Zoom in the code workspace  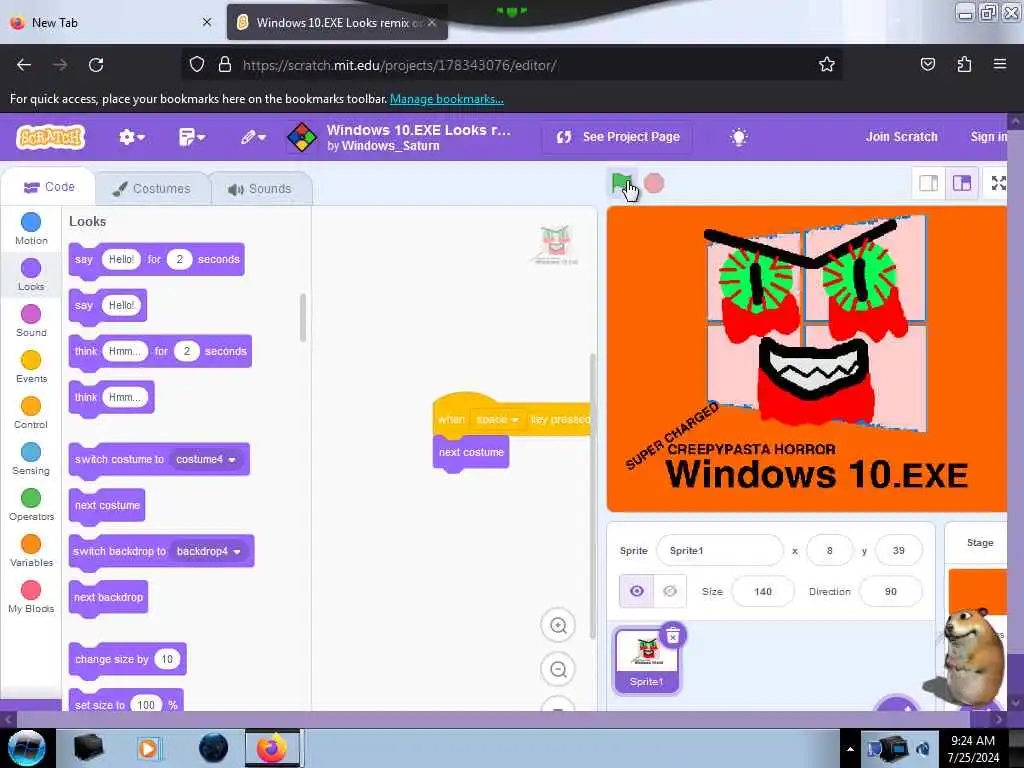[558, 626]
